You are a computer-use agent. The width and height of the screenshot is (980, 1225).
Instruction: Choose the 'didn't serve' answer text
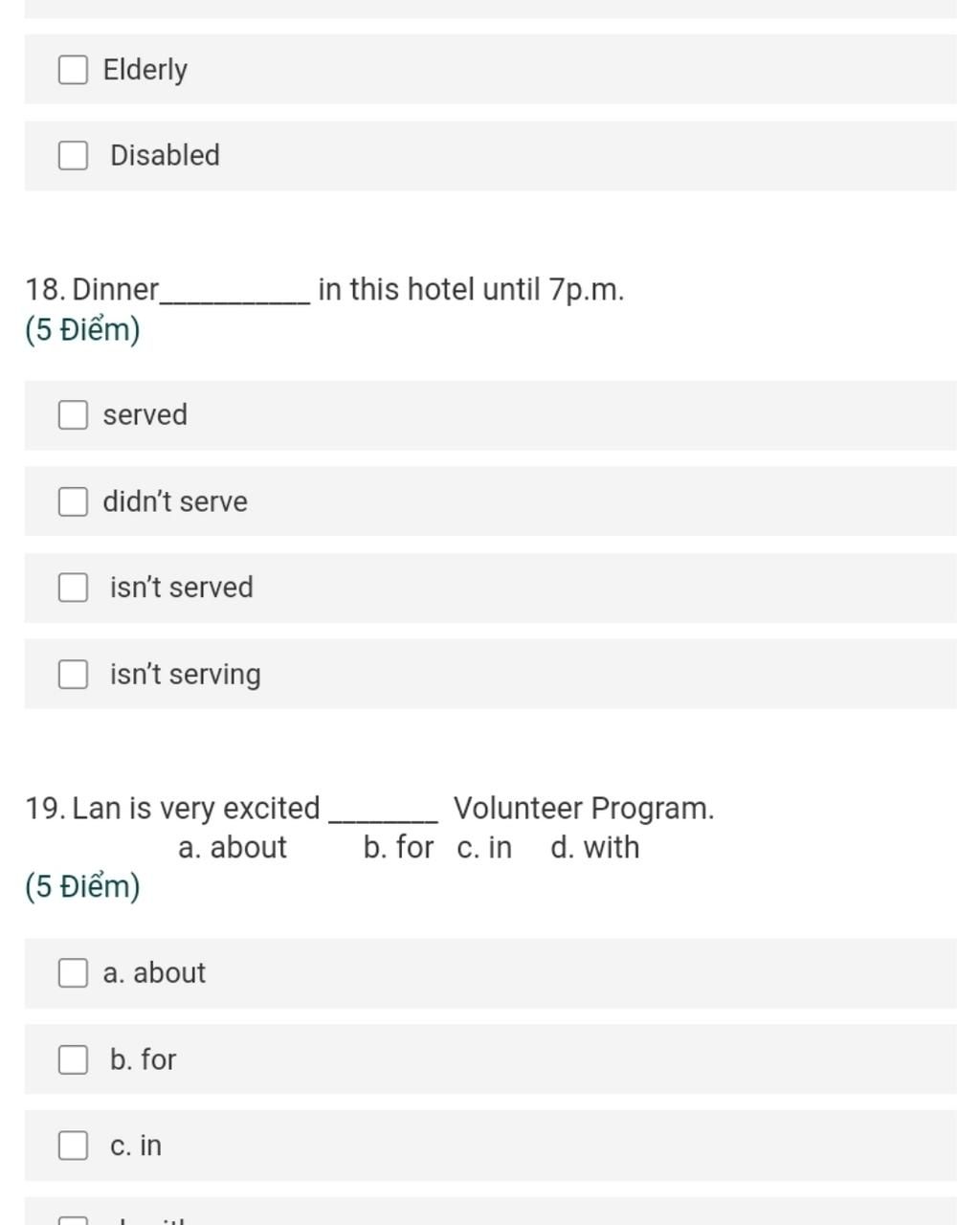tap(175, 501)
